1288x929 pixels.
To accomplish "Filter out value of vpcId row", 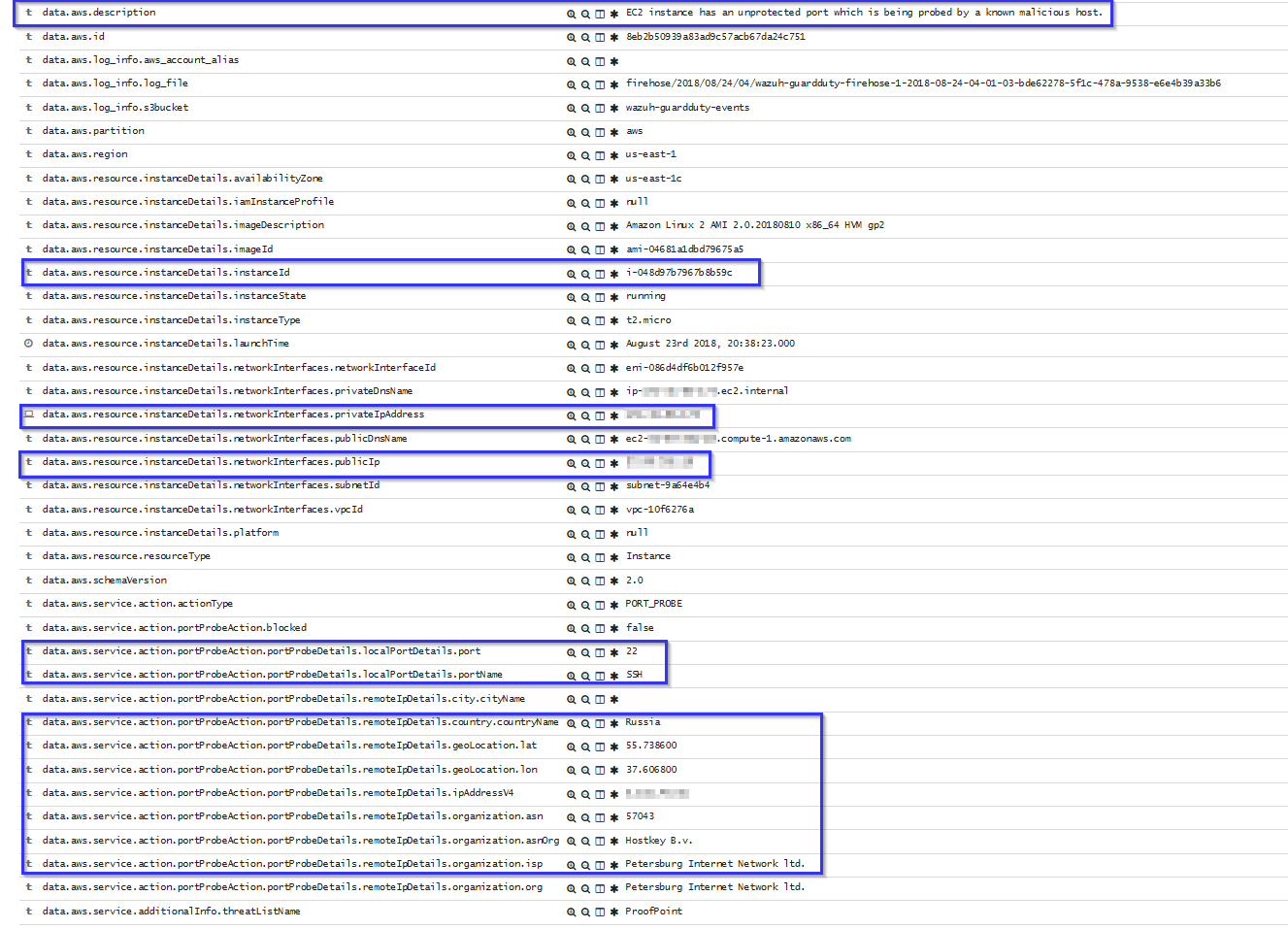I will point(585,511).
